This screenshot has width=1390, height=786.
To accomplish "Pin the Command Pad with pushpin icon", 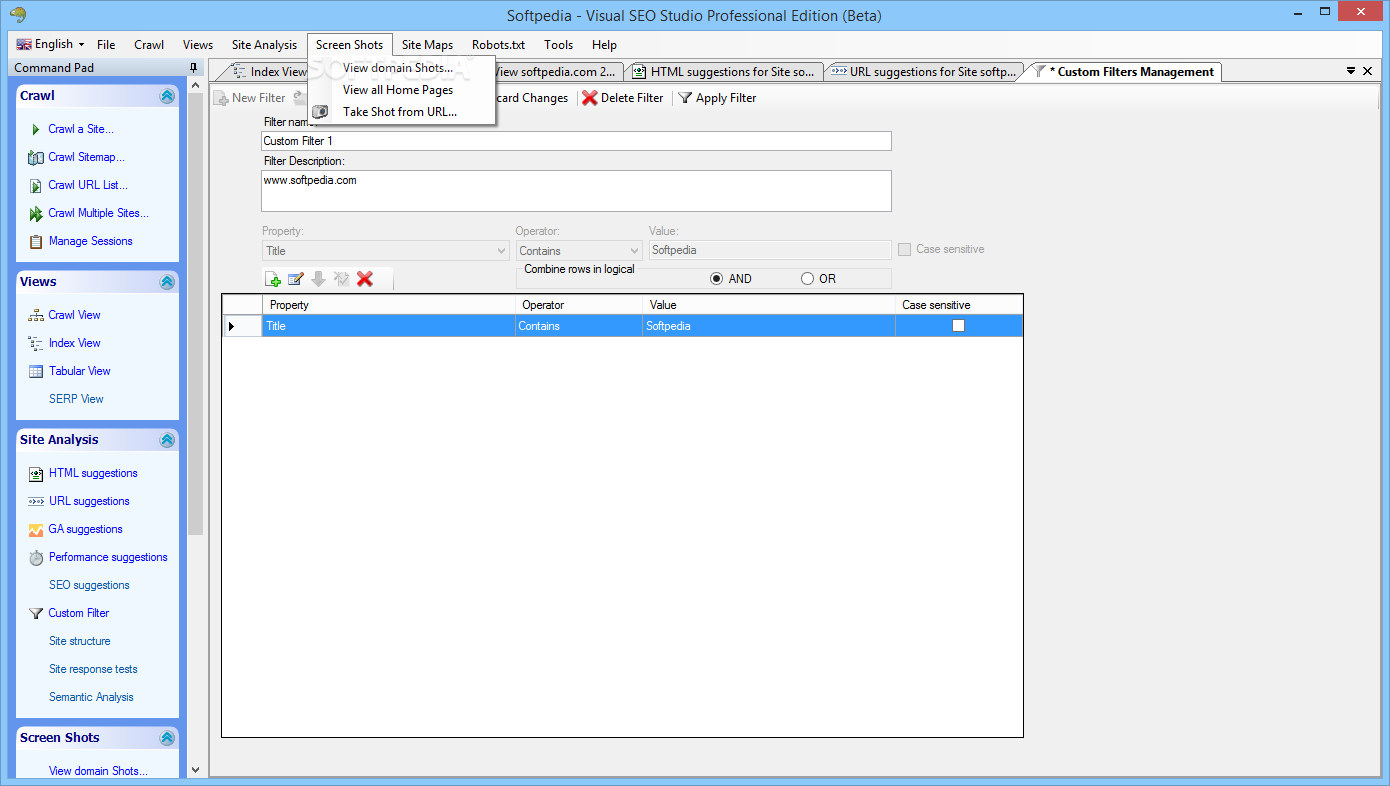I will pos(193,68).
